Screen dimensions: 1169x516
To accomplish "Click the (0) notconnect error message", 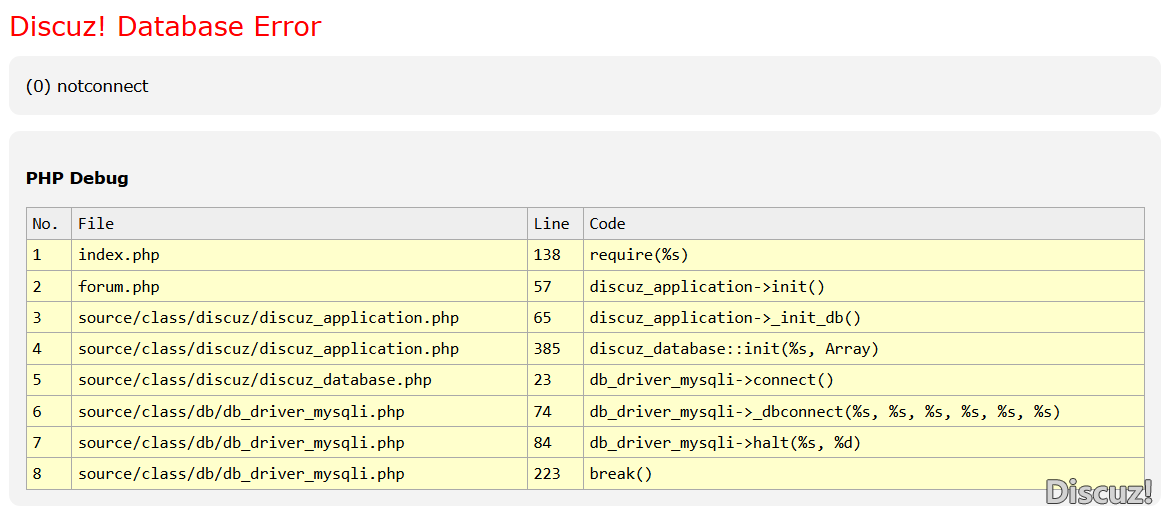I will tap(87, 86).
